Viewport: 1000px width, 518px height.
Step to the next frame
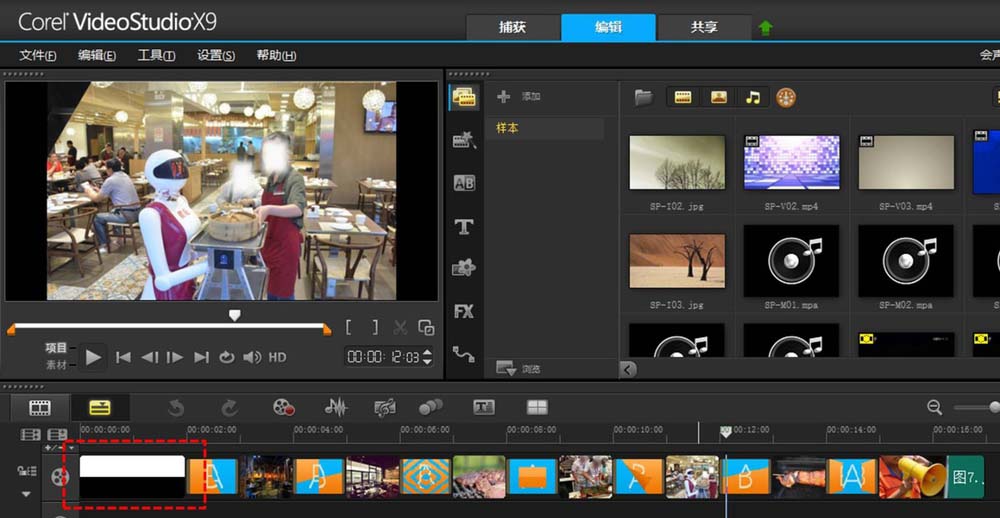click(x=175, y=357)
